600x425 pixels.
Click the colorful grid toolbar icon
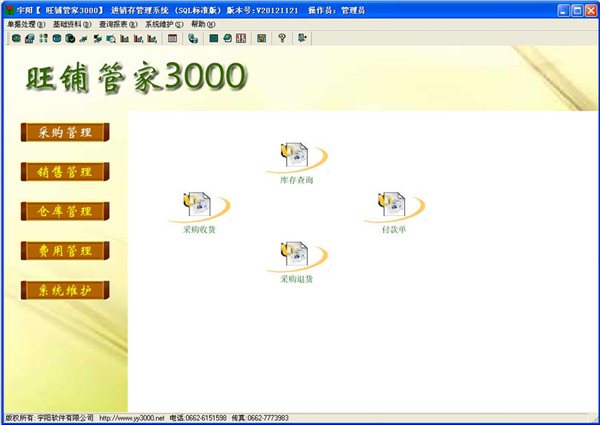[261, 38]
